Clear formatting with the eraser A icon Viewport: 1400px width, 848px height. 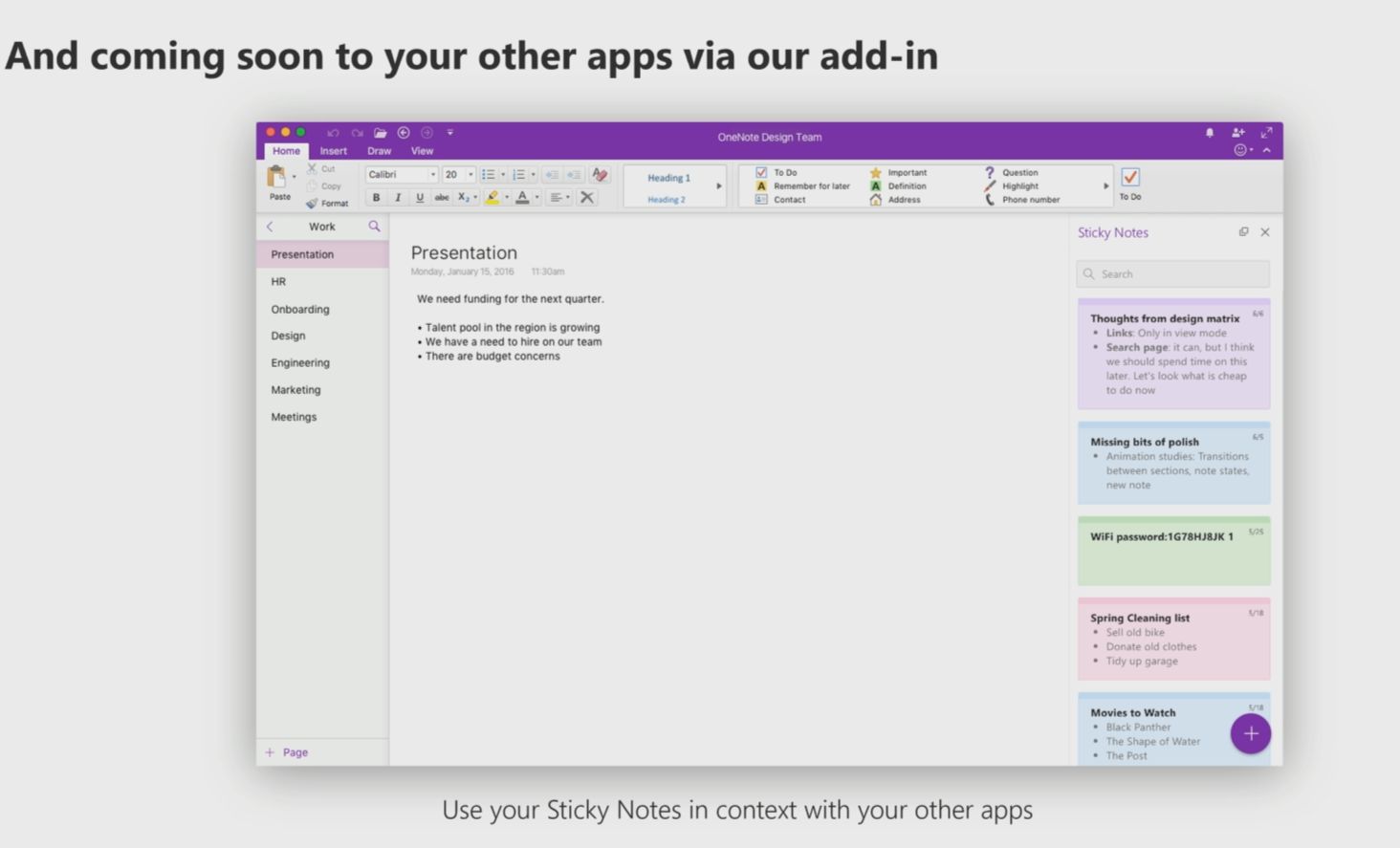(600, 174)
